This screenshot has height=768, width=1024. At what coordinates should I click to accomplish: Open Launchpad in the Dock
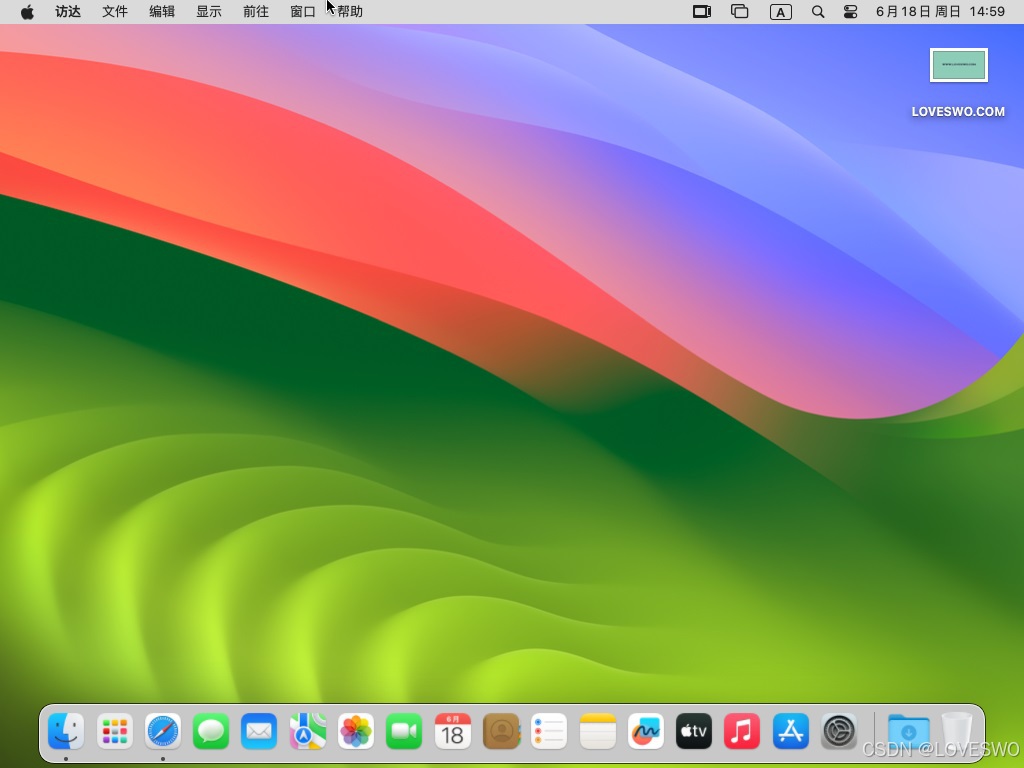[114, 731]
